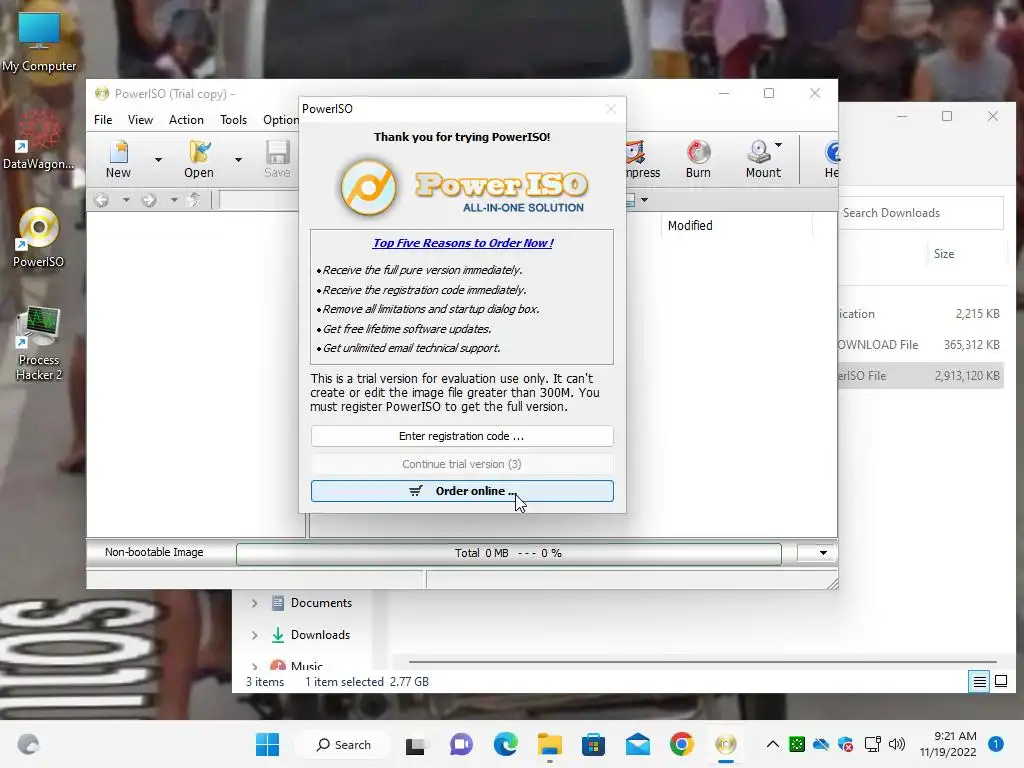Select Documents in Explorer navigation pane
Viewport: 1024px width, 768px height.
click(321, 603)
